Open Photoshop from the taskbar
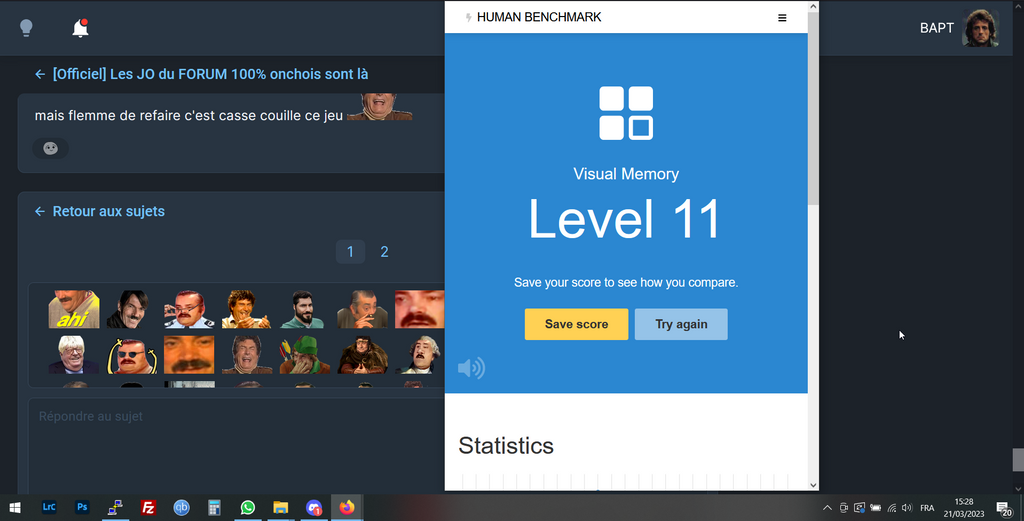The width and height of the screenshot is (1024, 521). point(82,507)
